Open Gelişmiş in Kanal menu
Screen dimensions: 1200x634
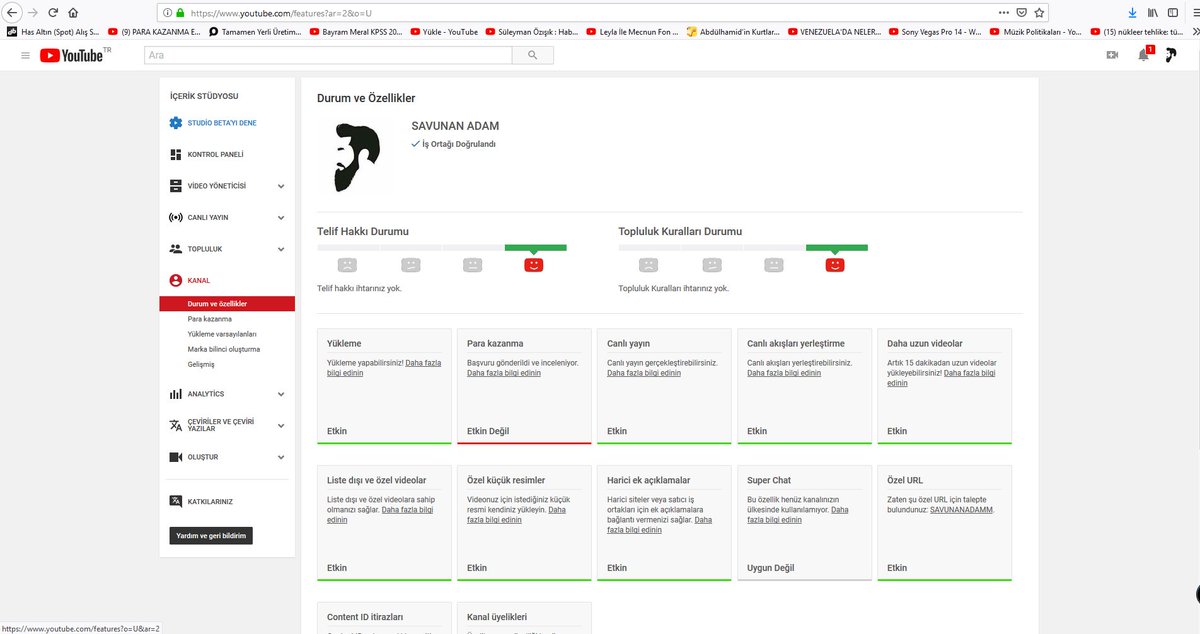click(201, 364)
